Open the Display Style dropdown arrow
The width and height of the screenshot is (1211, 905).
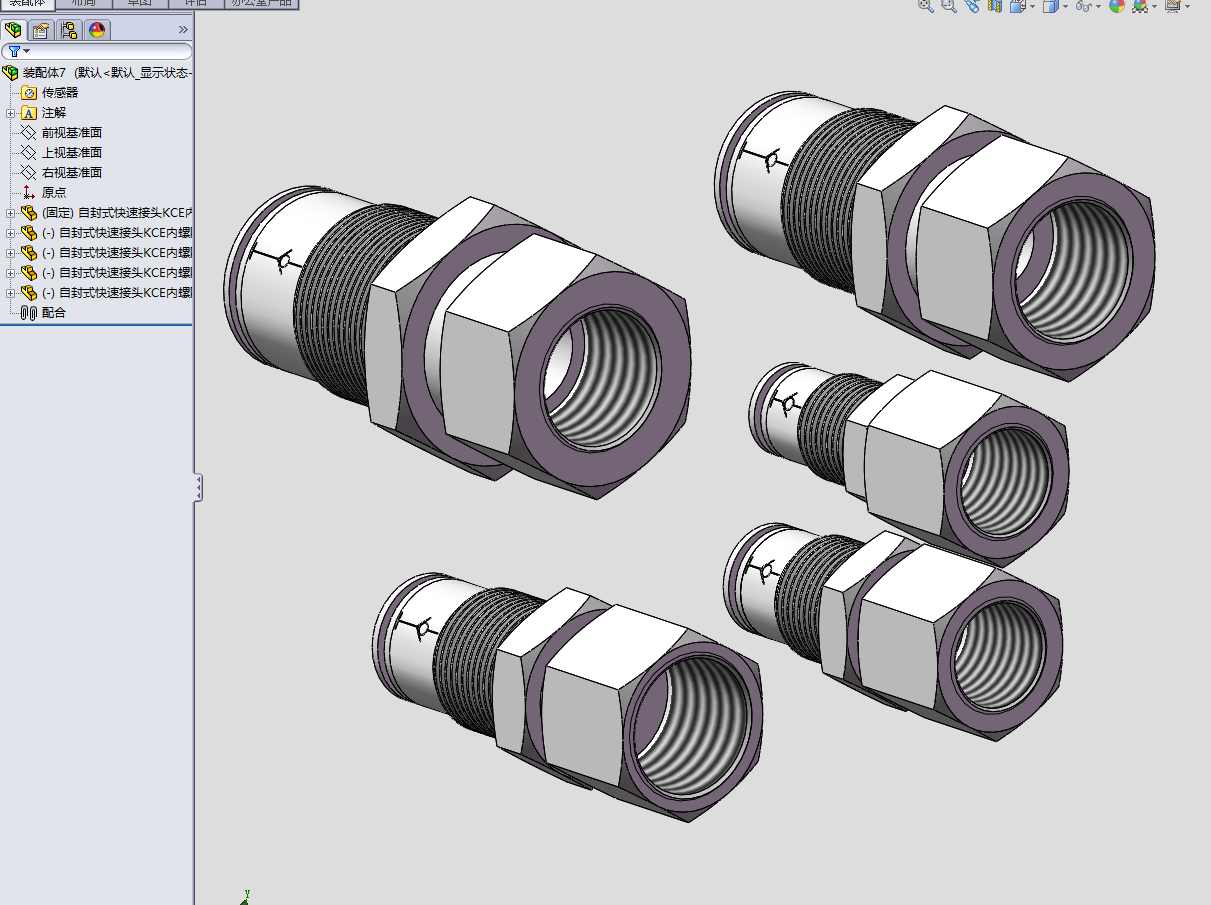pos(1065,7)
